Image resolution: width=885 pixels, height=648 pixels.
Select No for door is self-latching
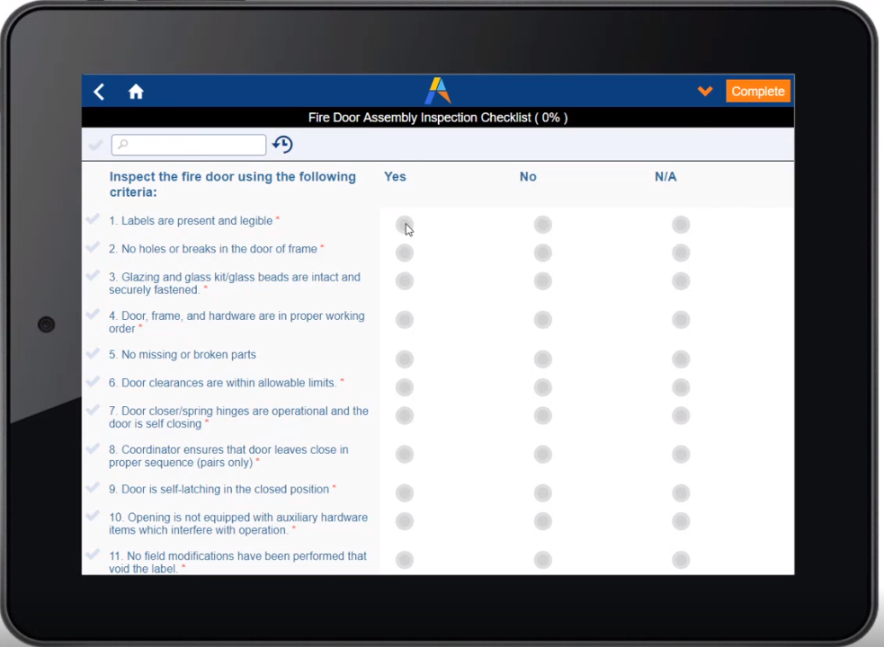[543, 493]
